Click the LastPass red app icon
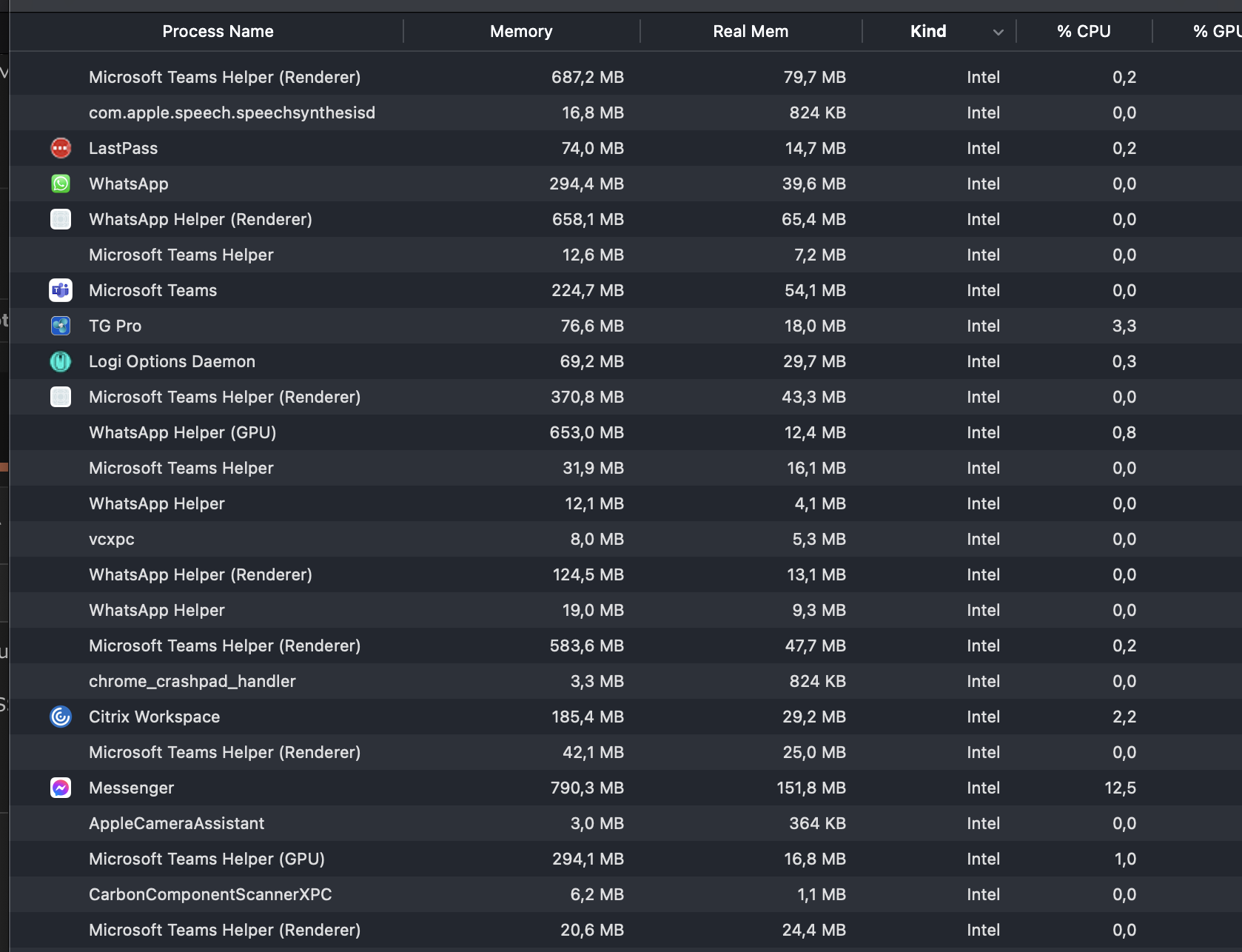The width and height of the screenshot is (1242, 952). [61, 148]
